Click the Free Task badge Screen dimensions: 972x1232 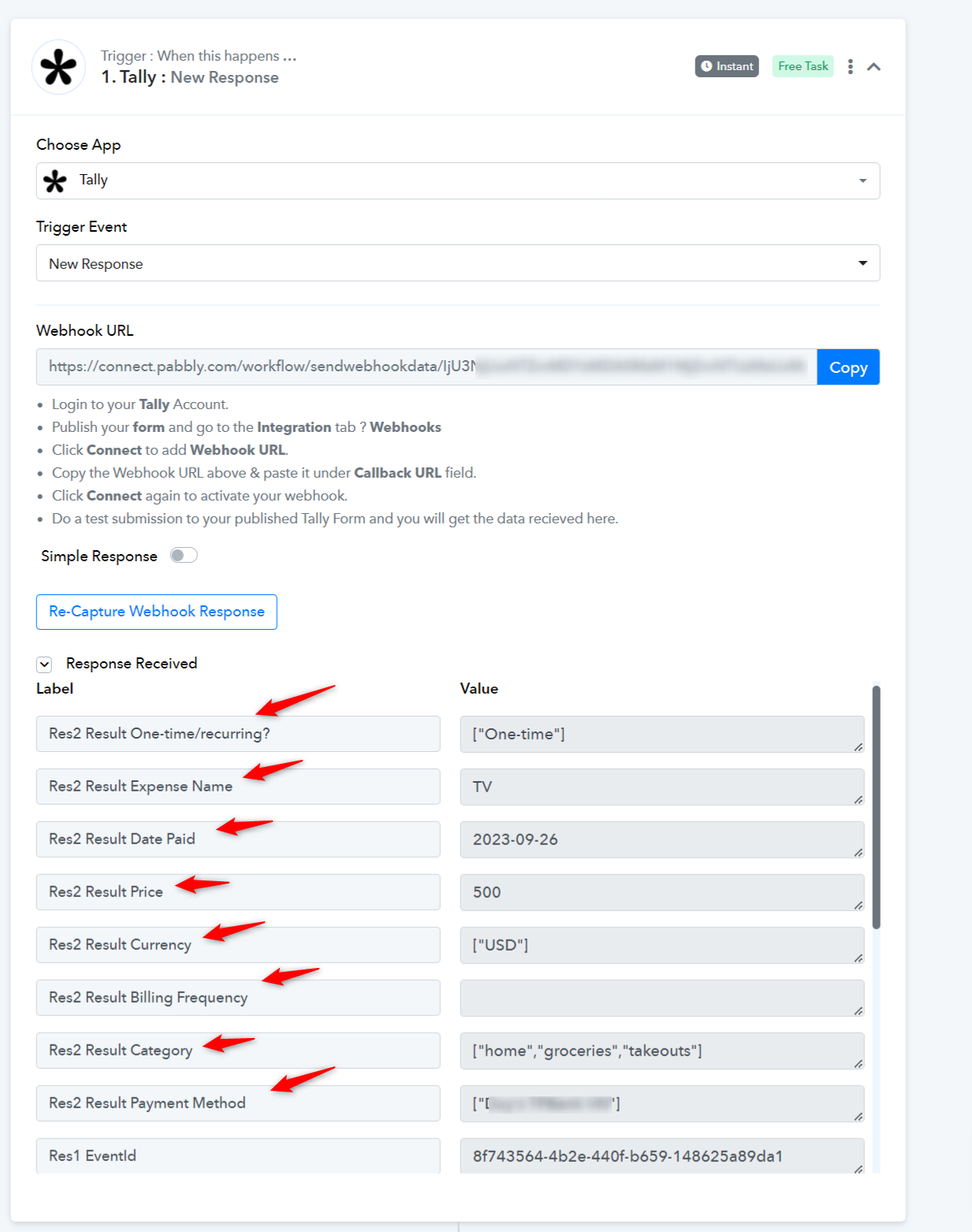(803, 66)
